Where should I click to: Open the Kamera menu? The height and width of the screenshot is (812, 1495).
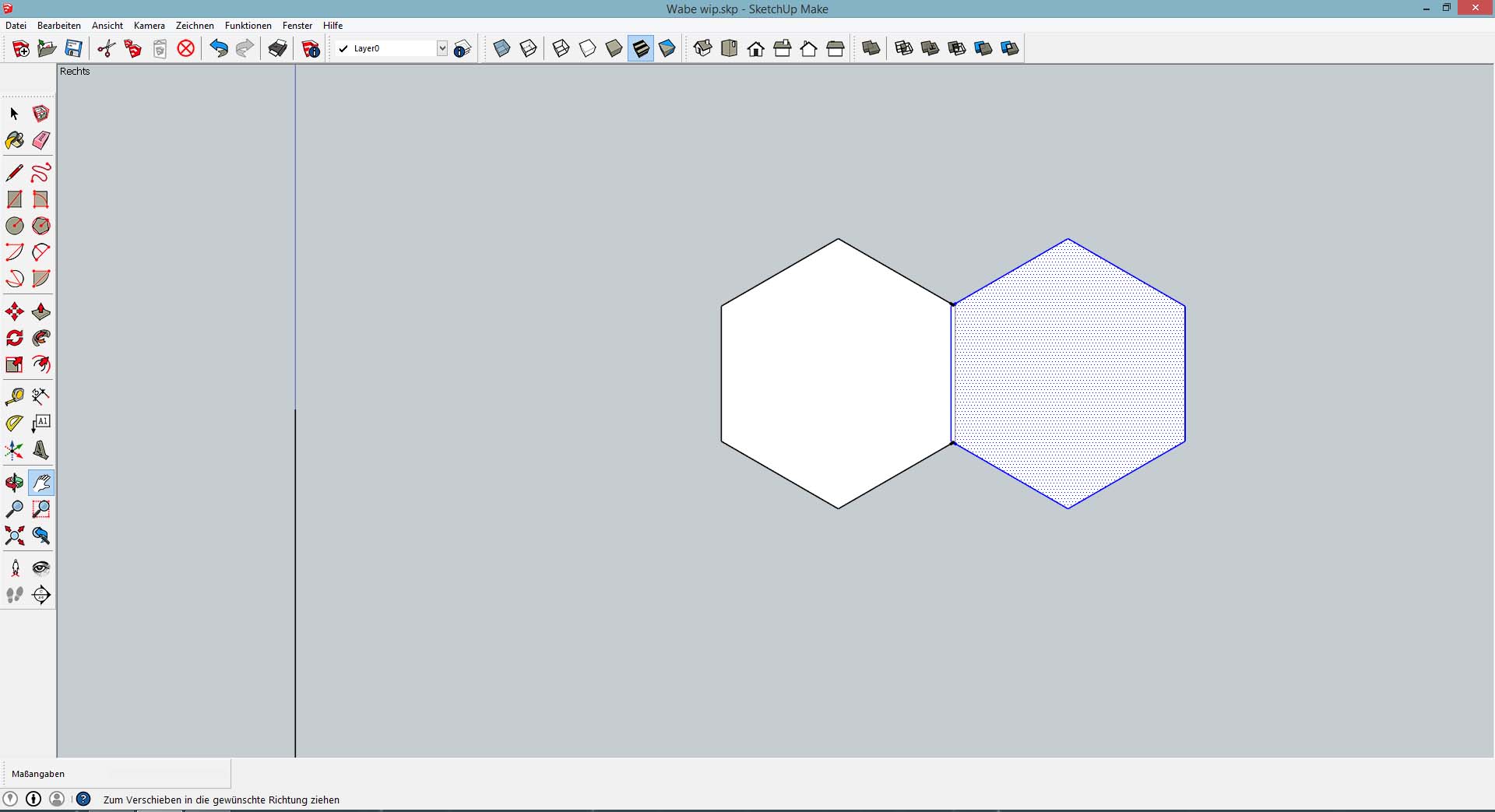click(x=149, y=26)
